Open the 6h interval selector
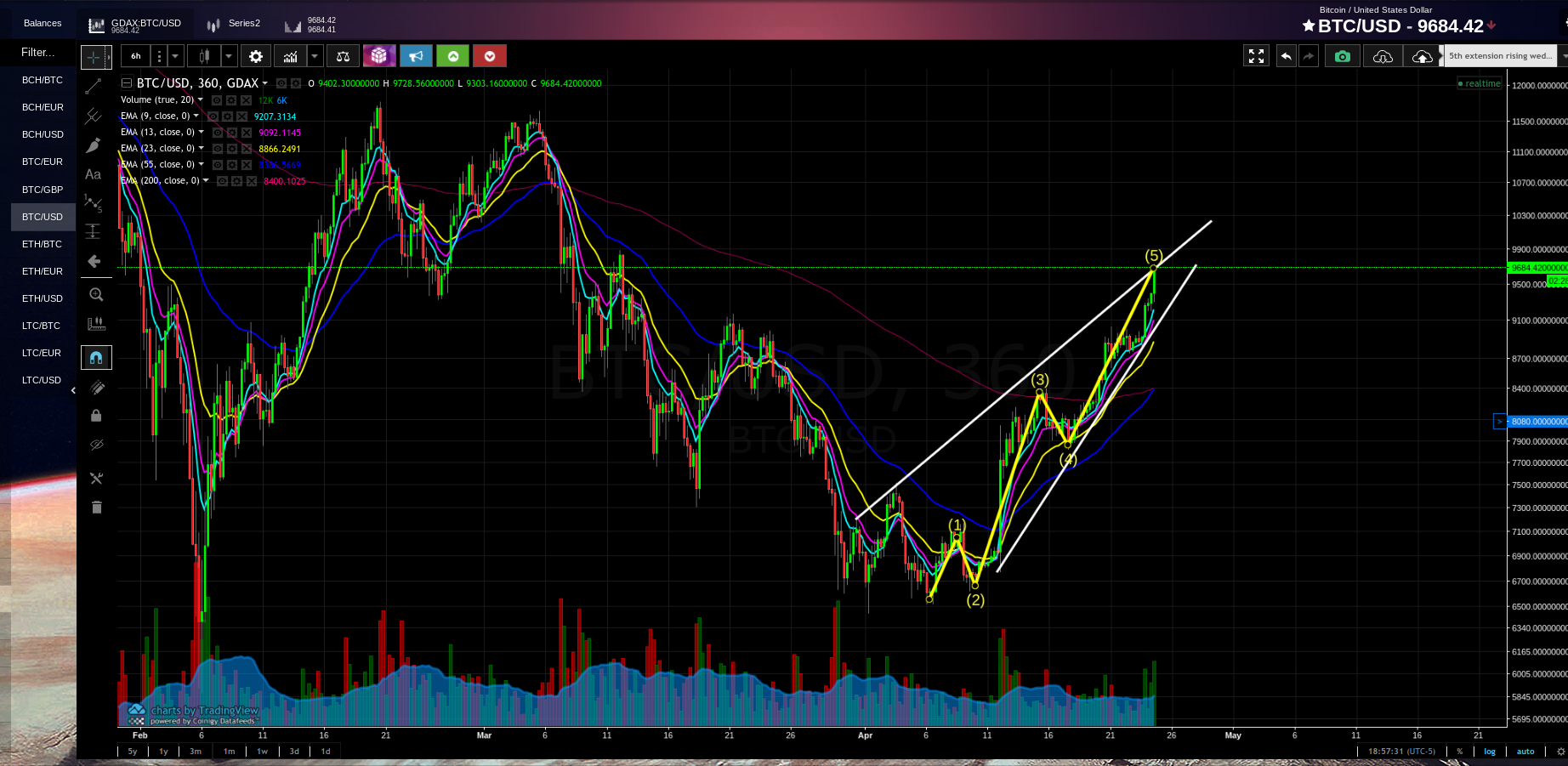The width and height of the screenshot is (1568, 766). click(136, 56)
